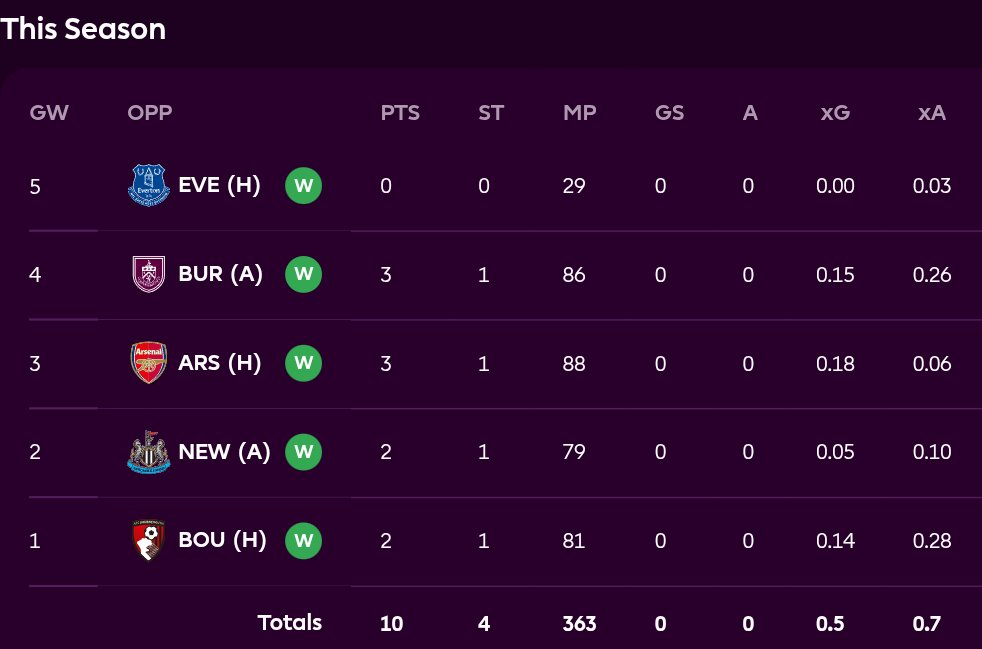This screenshot has width=982, height=649.
Task: Click the Bournemouth club badge
Action: [x=149, y=541]
